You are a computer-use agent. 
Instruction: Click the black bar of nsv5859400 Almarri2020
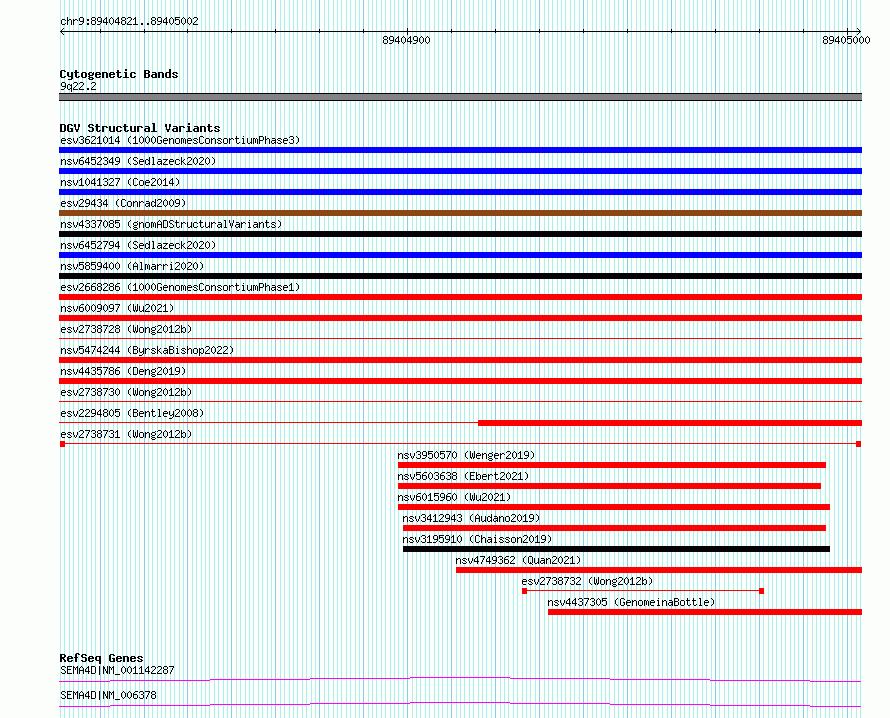tap(460, 276)
